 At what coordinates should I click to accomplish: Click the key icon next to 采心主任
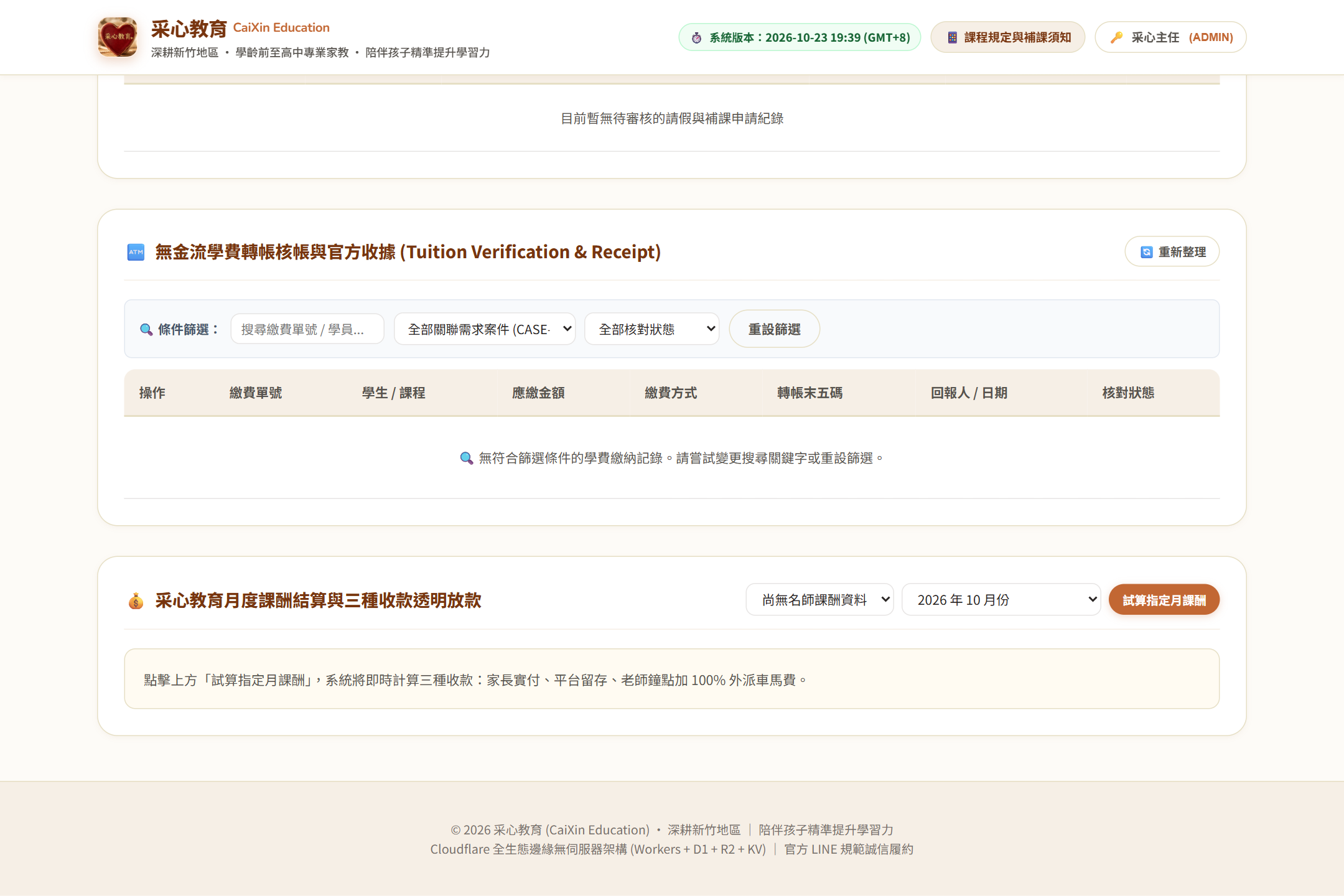pos(1117,38)
